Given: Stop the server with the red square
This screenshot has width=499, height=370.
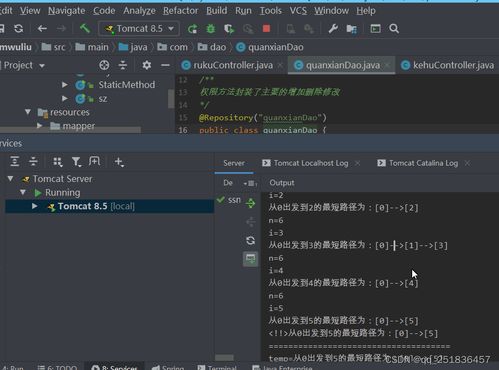Looking at the screenshot, I should coord(266,28).
